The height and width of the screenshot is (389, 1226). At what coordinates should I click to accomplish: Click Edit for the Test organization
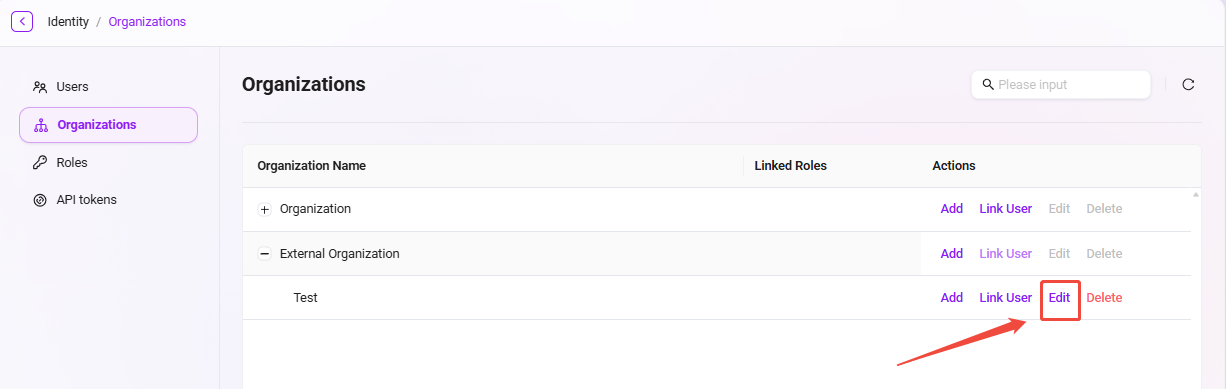click(x=1059, y=298)
